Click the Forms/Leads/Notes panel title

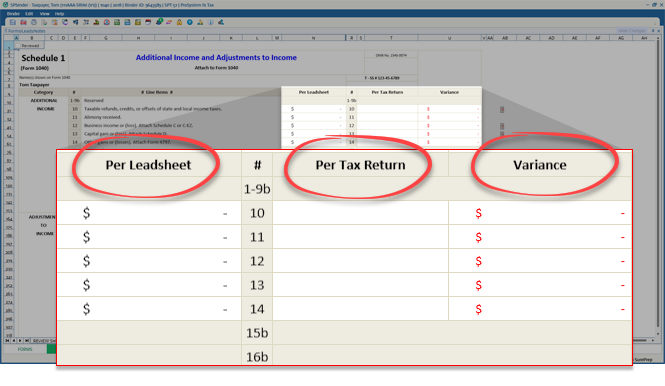[x=26, y=31]
